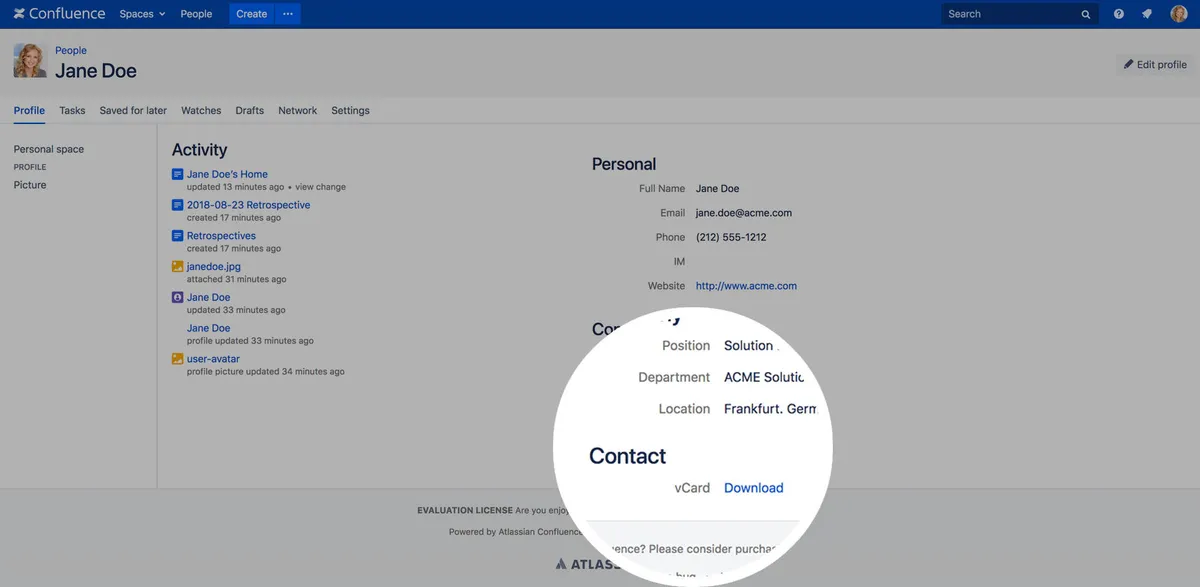
Task: Click the jane.doe@acme.com email text
Action: (x=744, y=213)
